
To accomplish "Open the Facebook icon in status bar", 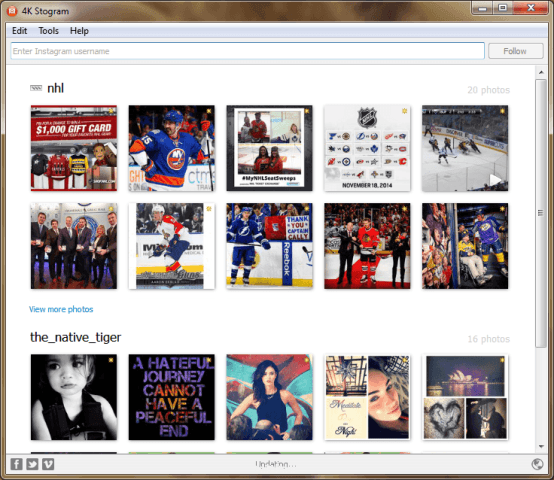I will 16,464.
